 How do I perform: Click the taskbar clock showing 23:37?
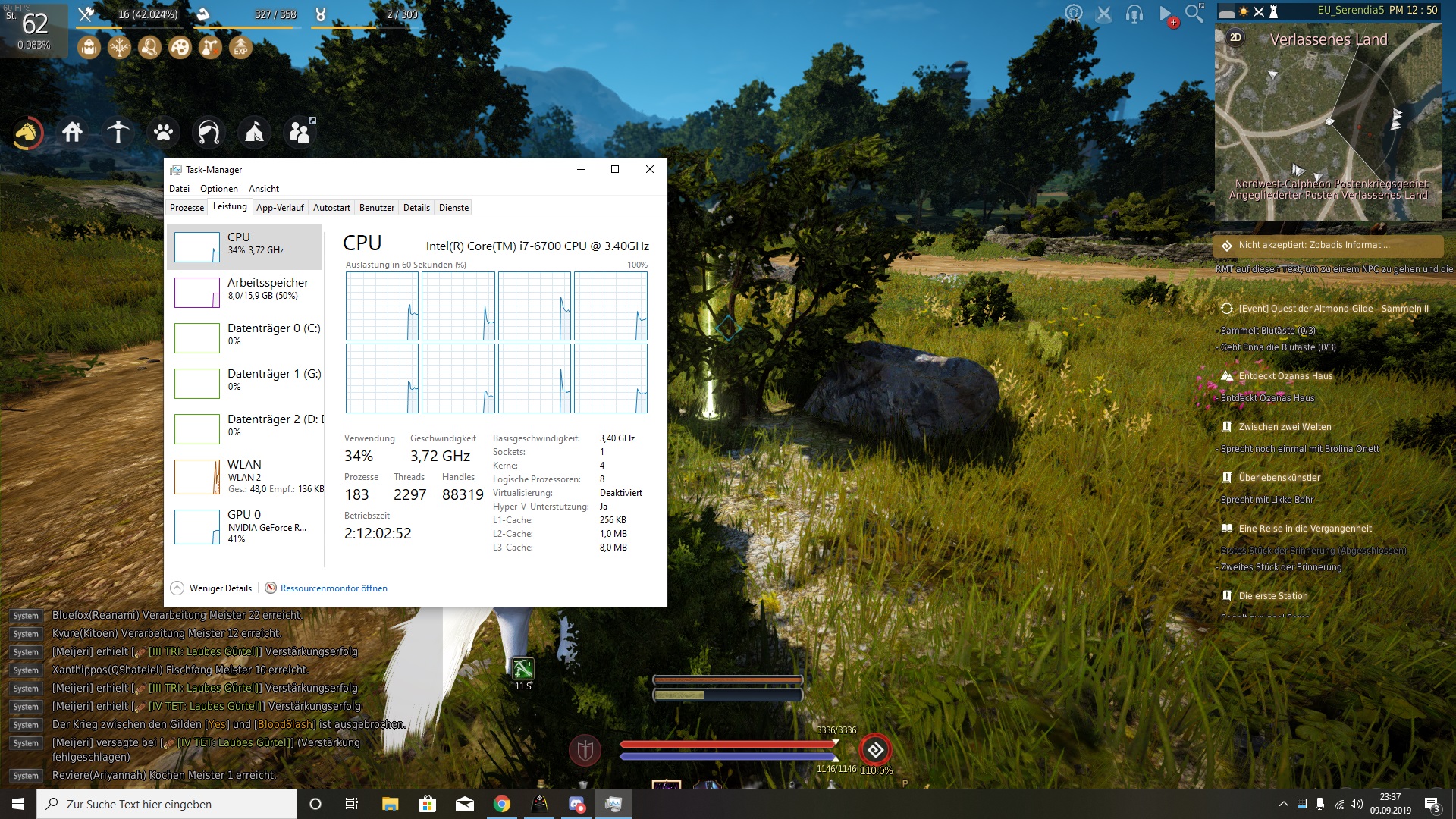coord(1390,804)
